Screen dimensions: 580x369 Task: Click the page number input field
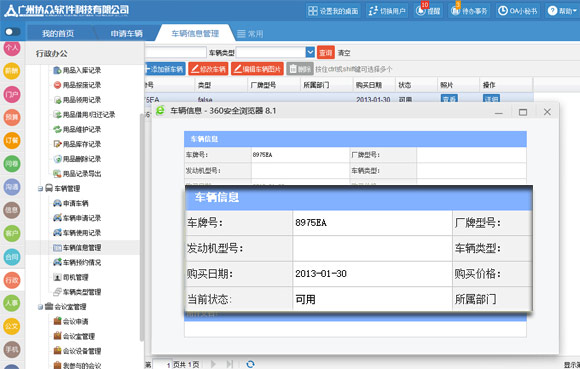coord(163,364)
